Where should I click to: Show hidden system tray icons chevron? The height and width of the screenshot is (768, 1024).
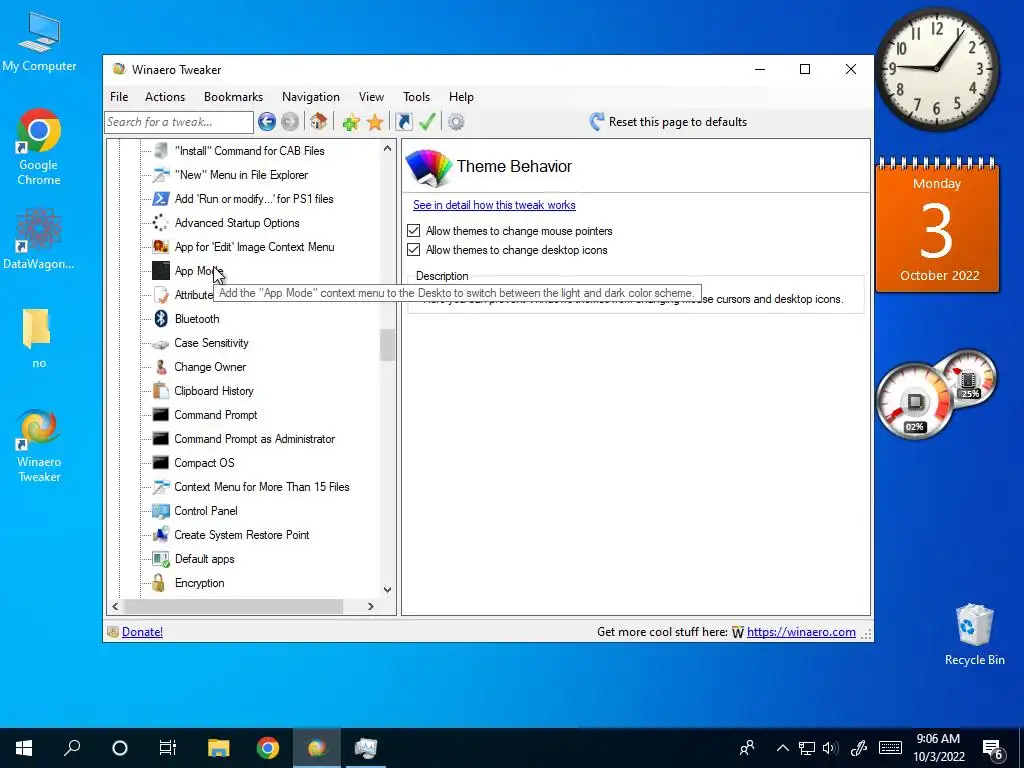click(782, 748)
